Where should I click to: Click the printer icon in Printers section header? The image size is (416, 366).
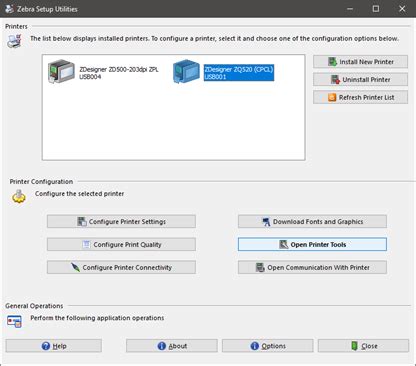coord(14,41)
